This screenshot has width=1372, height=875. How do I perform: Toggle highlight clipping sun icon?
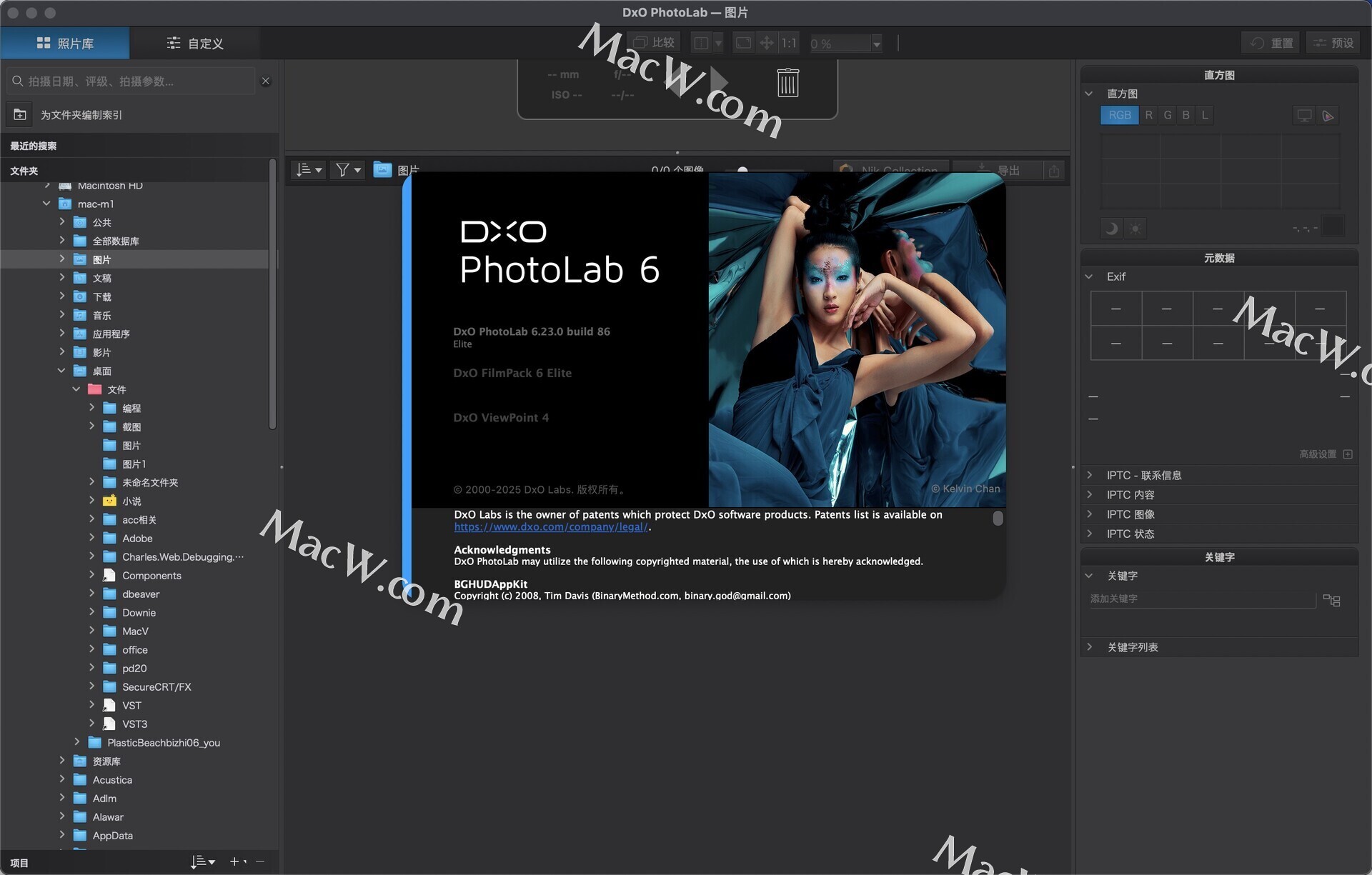click(x=1135, y=229)
